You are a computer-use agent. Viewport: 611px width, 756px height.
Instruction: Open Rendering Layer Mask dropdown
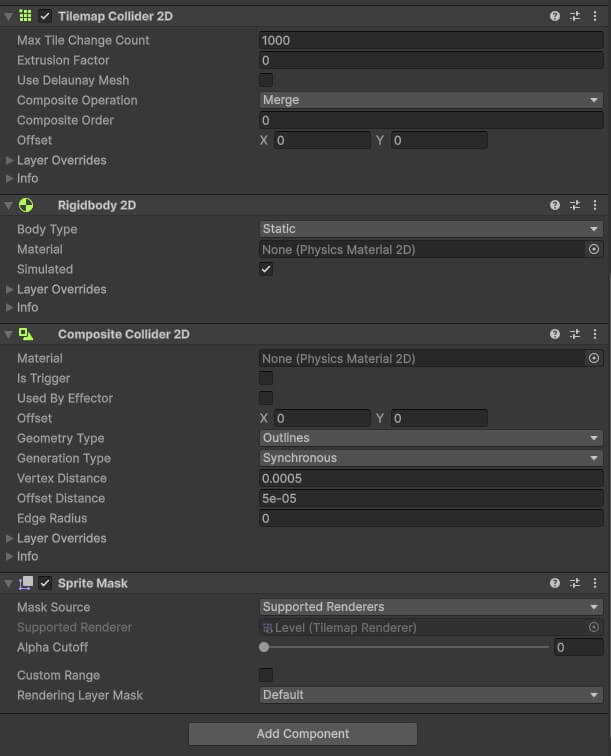[x=431, y=695]
